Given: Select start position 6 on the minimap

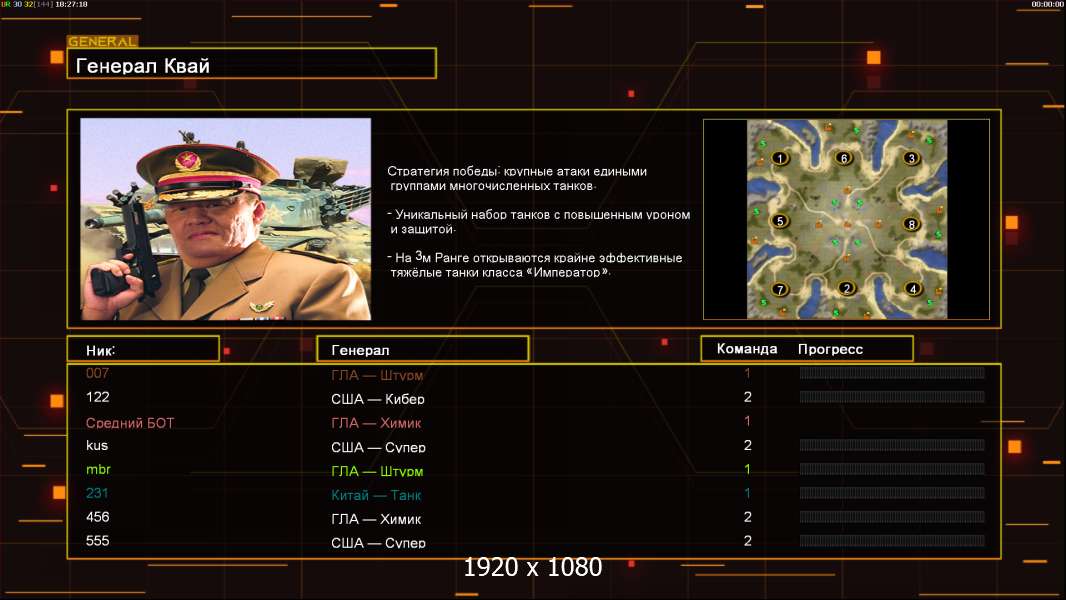Looking at the screenshot, I should click(x=844, y=158).
